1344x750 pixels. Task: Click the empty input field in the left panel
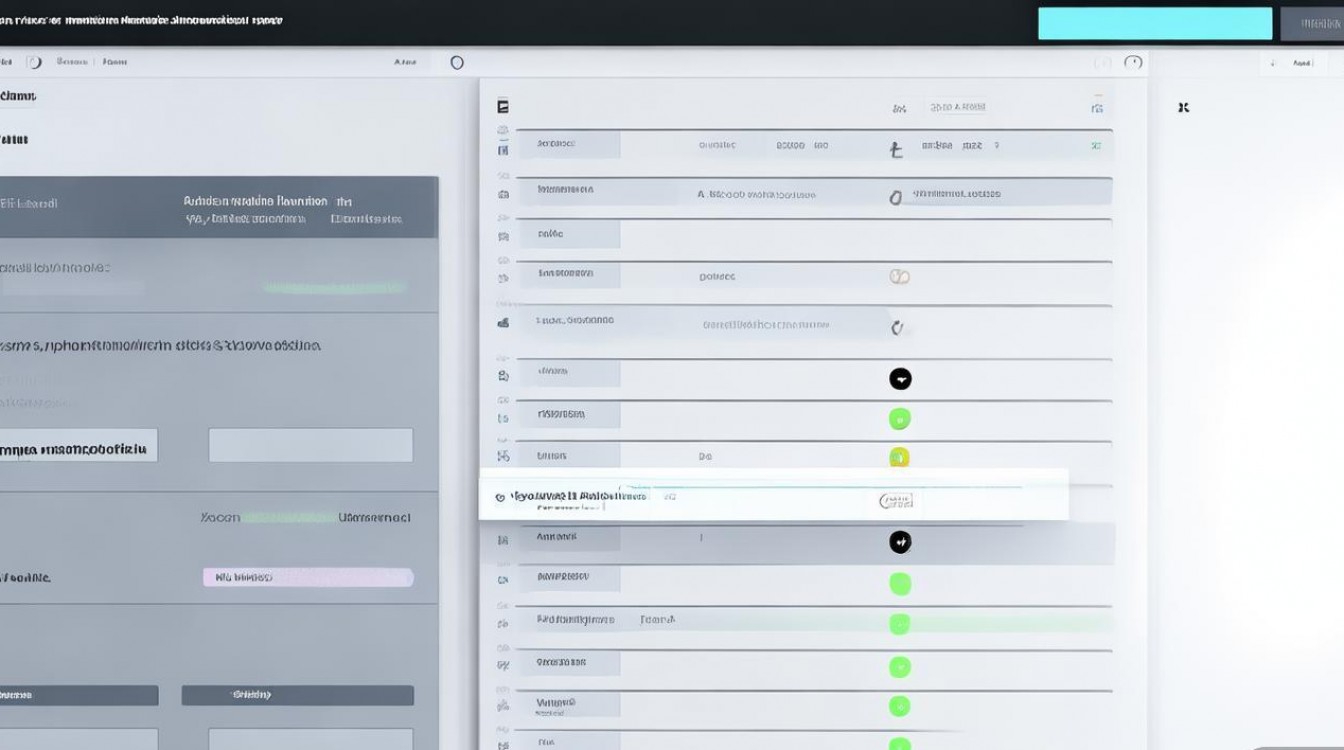310,445
